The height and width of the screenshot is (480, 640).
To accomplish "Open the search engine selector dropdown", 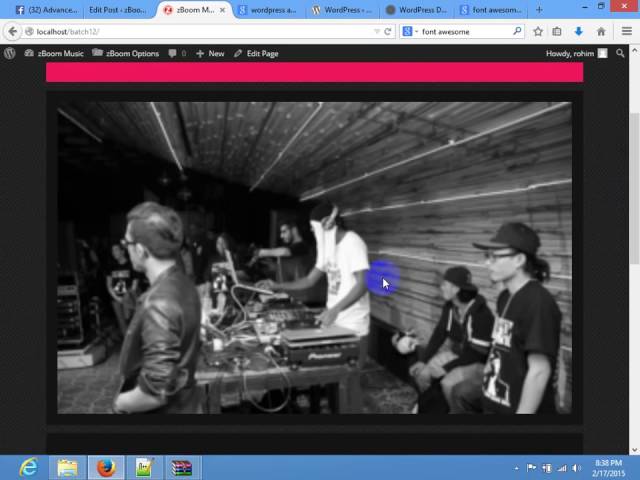I will pos(411,31).
